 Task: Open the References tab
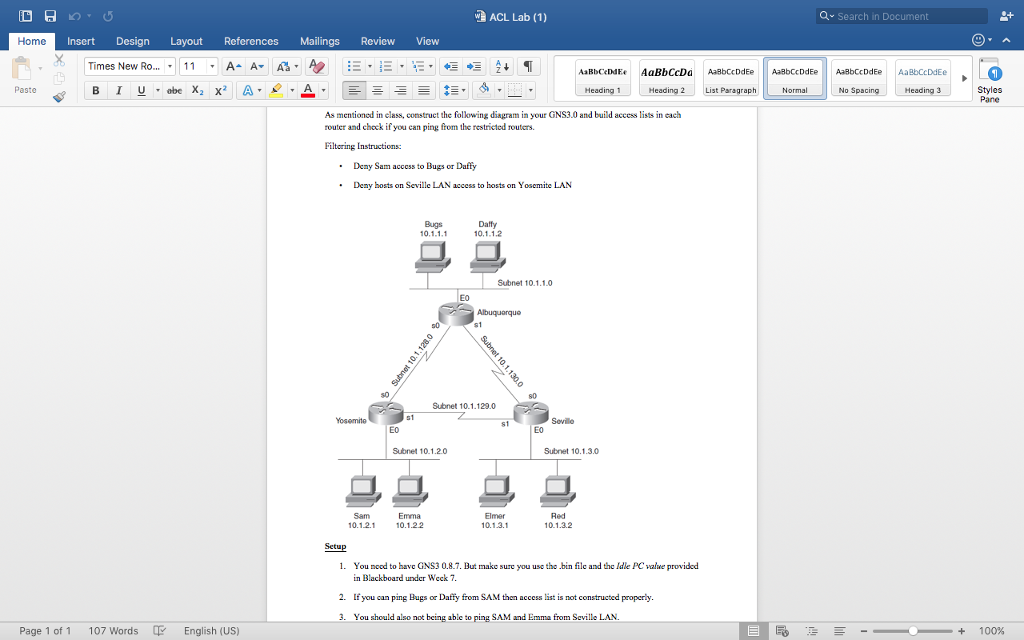click(251, 41)
